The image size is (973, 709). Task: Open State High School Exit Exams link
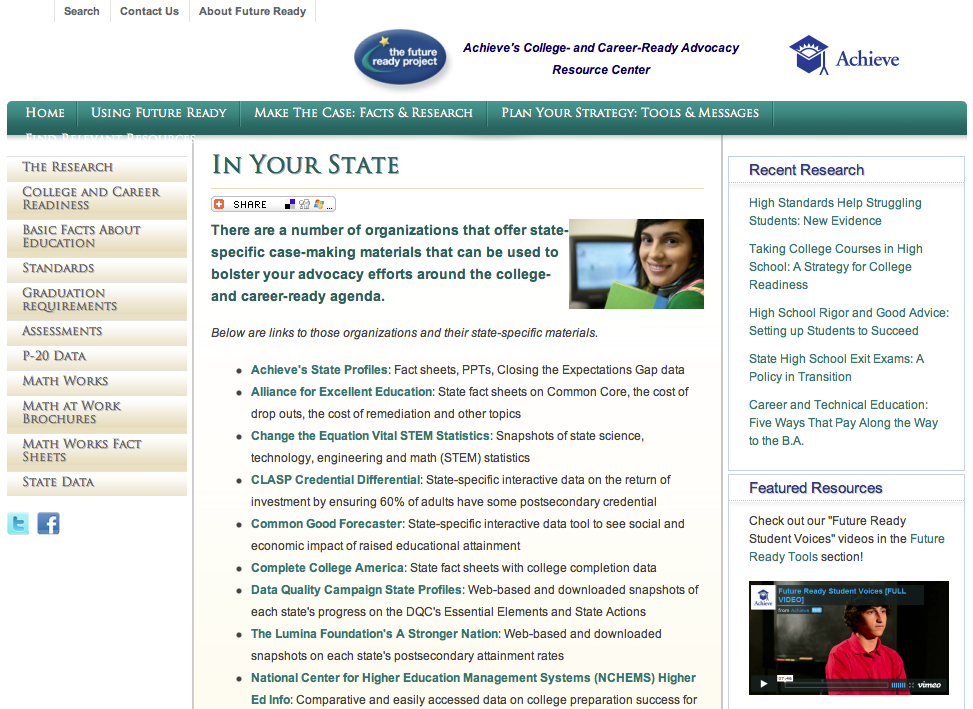pos(836,368)
